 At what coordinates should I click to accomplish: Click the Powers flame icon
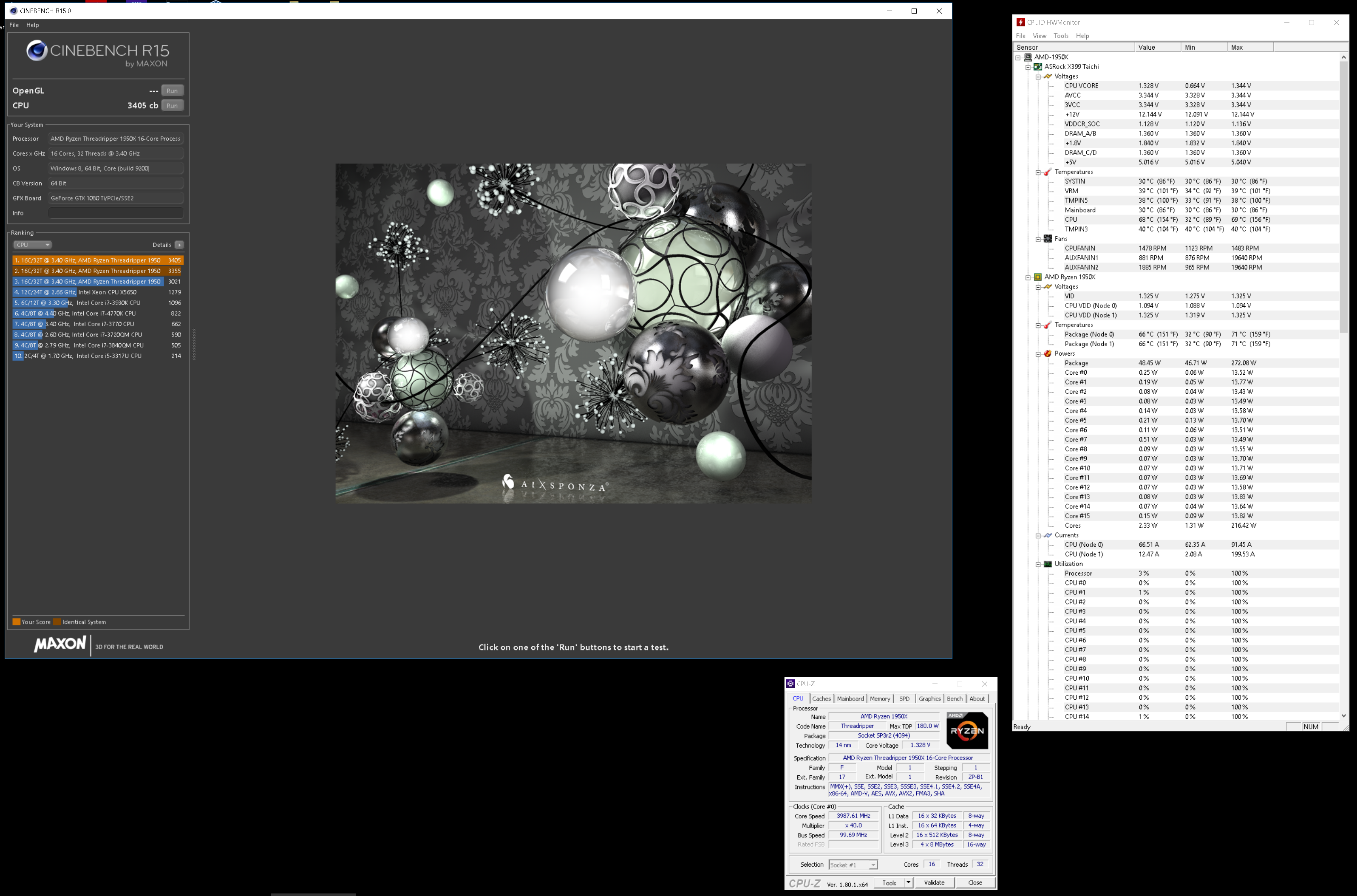pos(1047,354)
